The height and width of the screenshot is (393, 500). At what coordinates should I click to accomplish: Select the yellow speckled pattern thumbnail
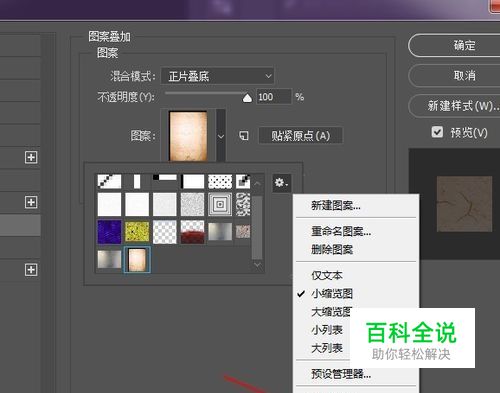(137, 232)
